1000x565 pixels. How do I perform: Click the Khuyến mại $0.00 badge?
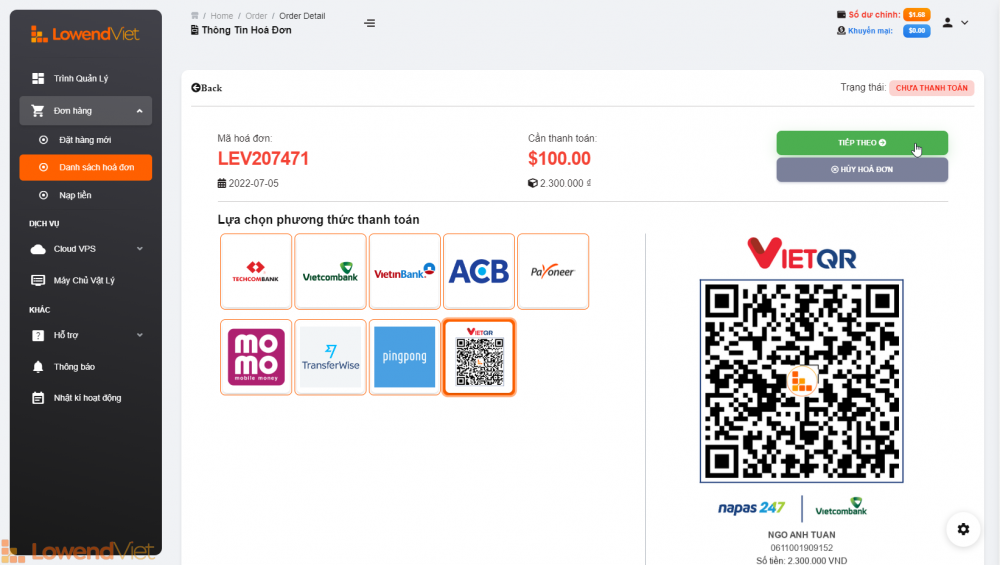coord(916,31)
